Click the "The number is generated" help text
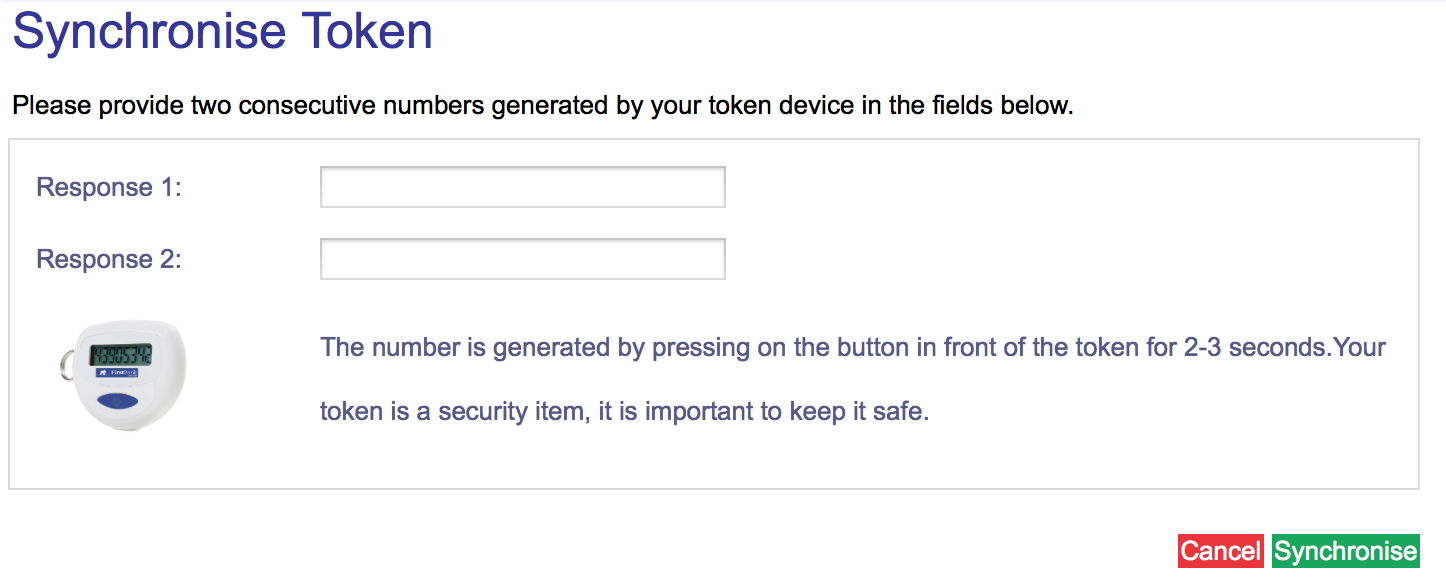Screen dimensions: 1446x586 pos(852,348)
